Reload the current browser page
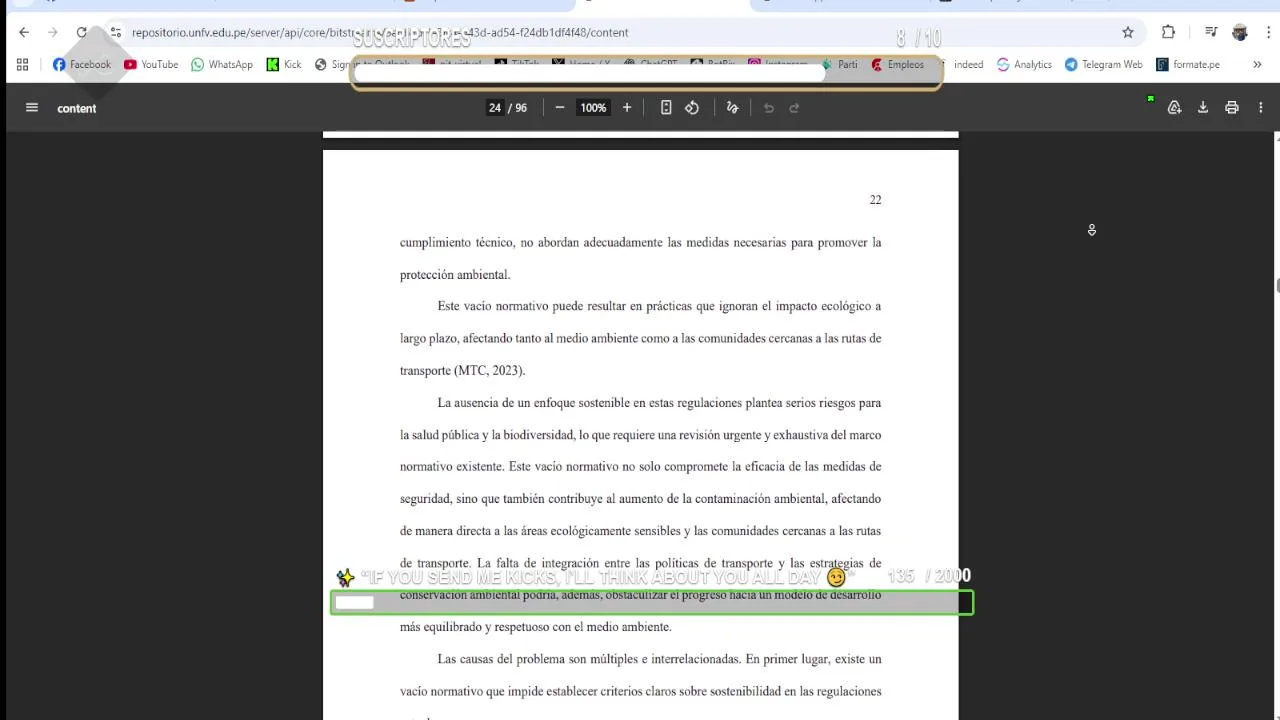The image size is (1280, 720). (x=81, y=32)
